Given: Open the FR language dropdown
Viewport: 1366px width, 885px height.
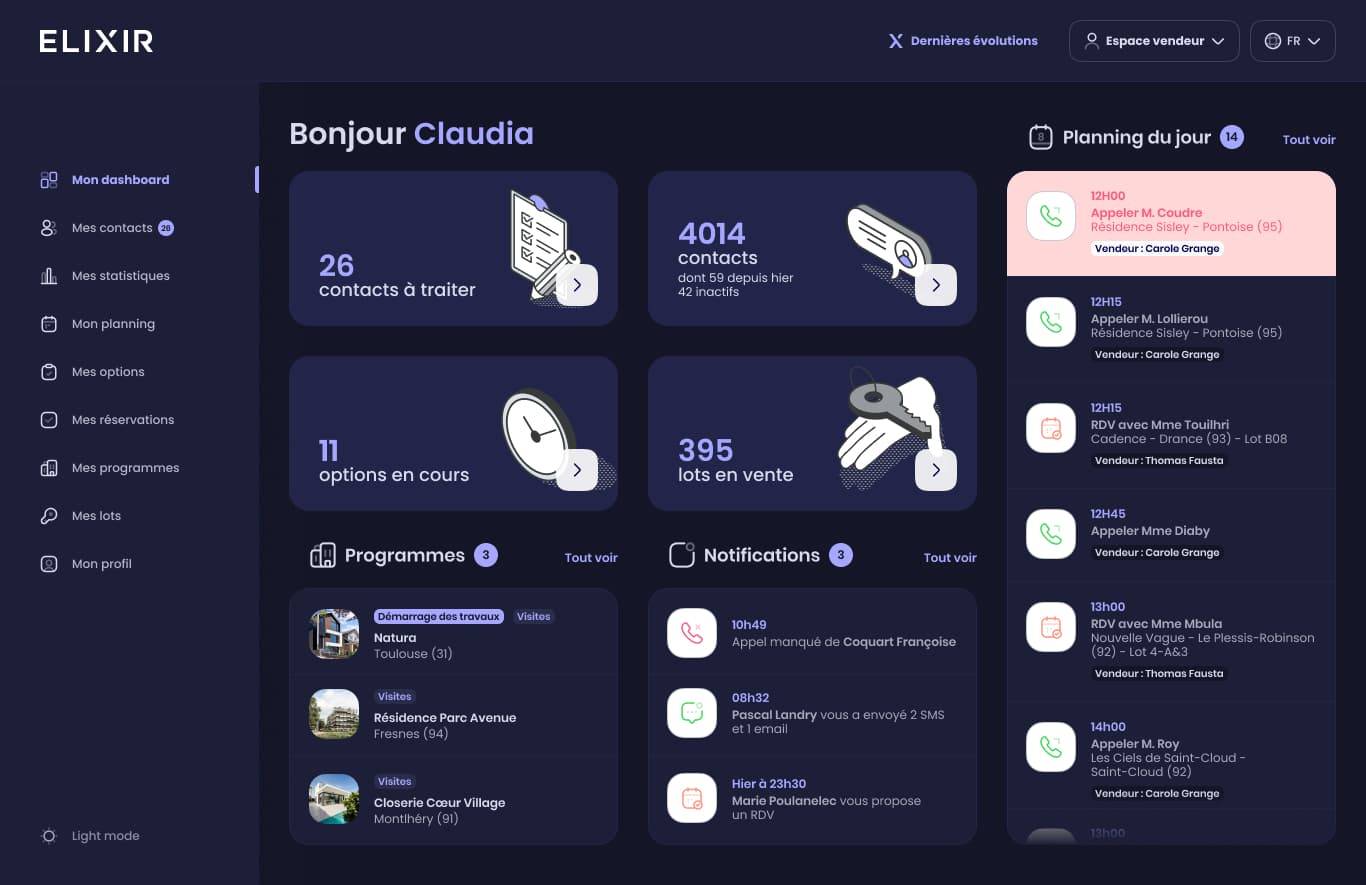Looking at the screenshot, I should pyautogui.click(x=1292, y=40).
